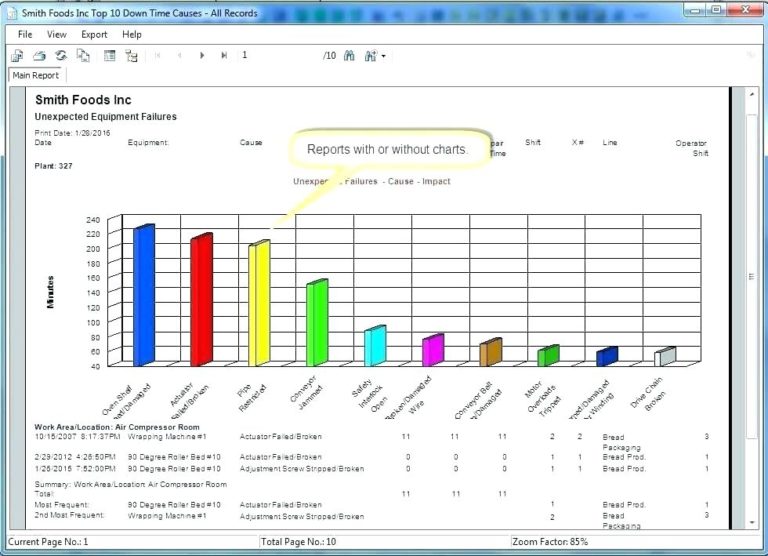Click the 'Smith Foods Inc' report heading
768x556 pixels.
pyautogui.click(x=83, y=100)
